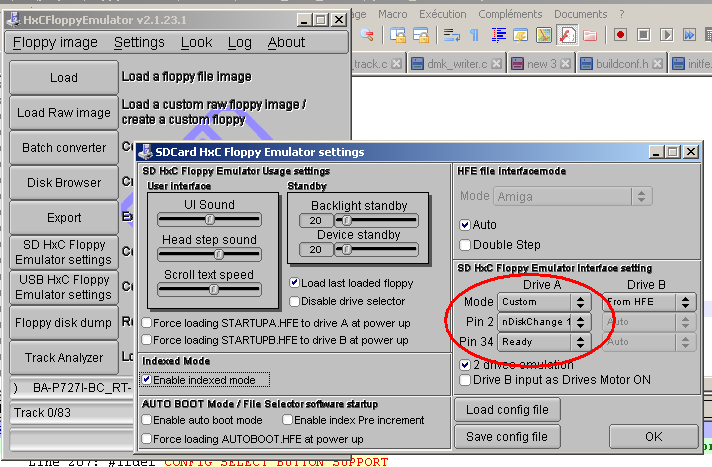Click the Load config file button
Screen dimensions: 712x467
507,410
